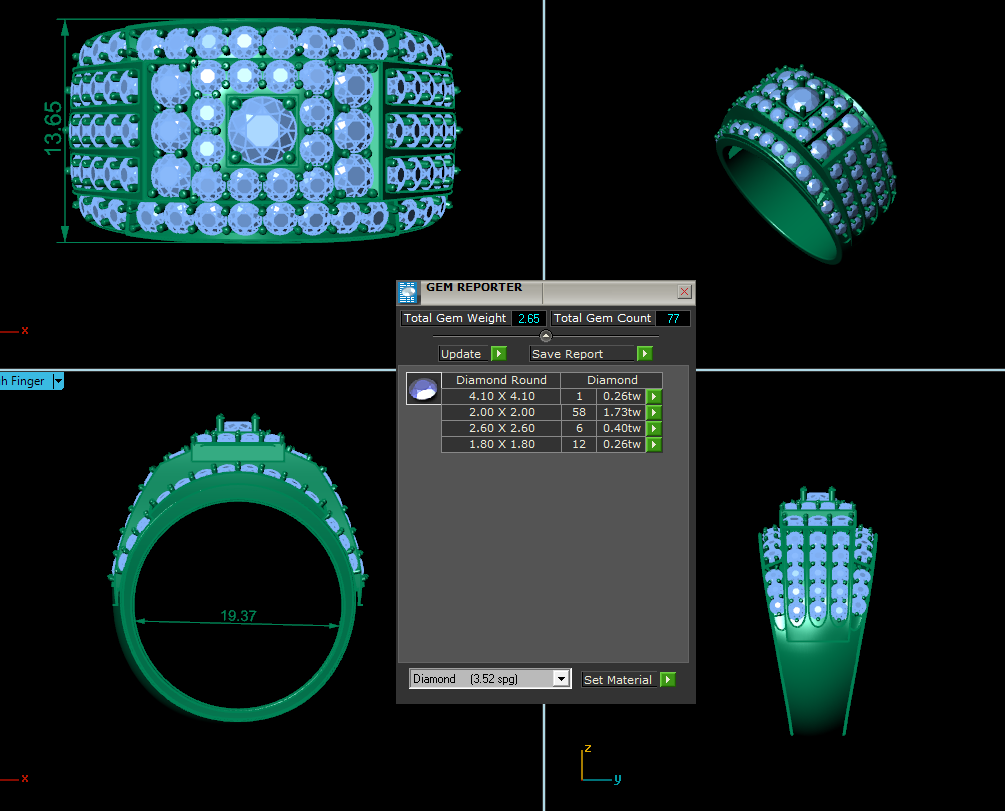Click the Total Gem Count label
The width and height of the screenshot is (1005, 811).
(602, 319)
